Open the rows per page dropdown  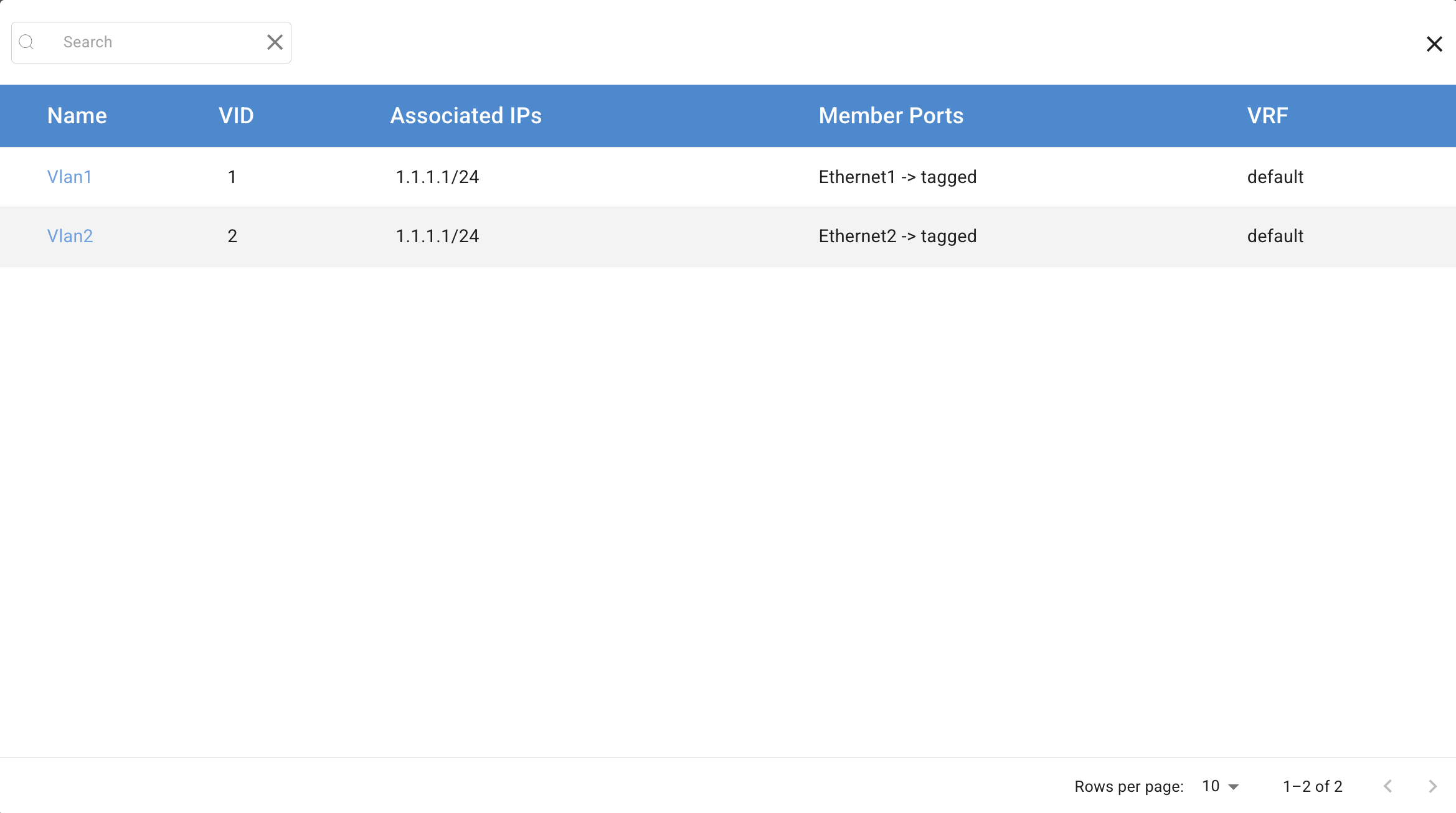click(x=1220, y=786)
